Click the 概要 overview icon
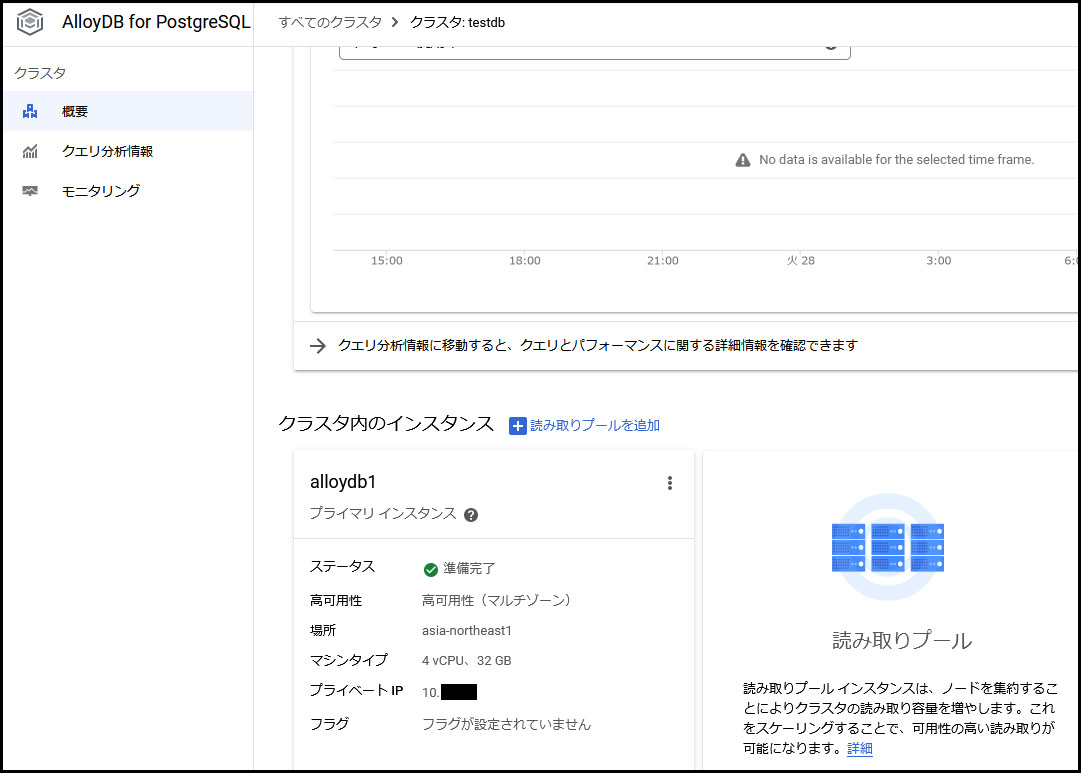This screenshot has height=773, width=1081. tap(30, 112)
